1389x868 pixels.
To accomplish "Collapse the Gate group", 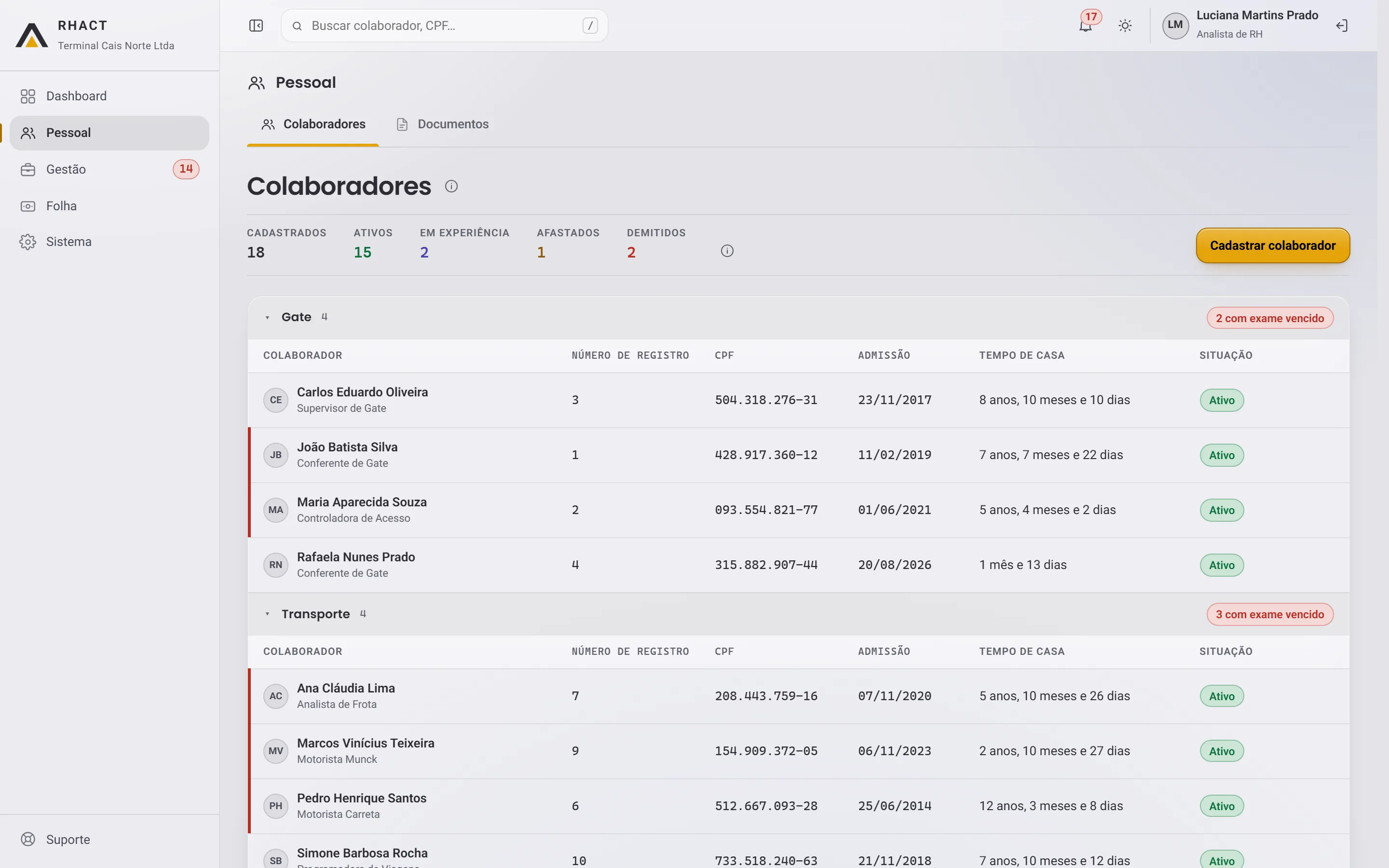I will coord(267,317).
